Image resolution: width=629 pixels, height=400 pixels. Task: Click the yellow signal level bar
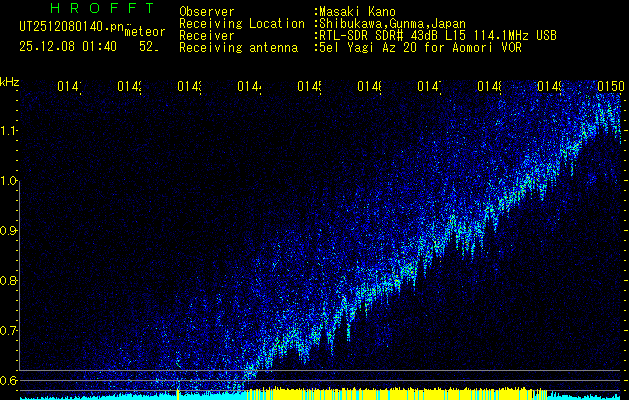point(393,393)
